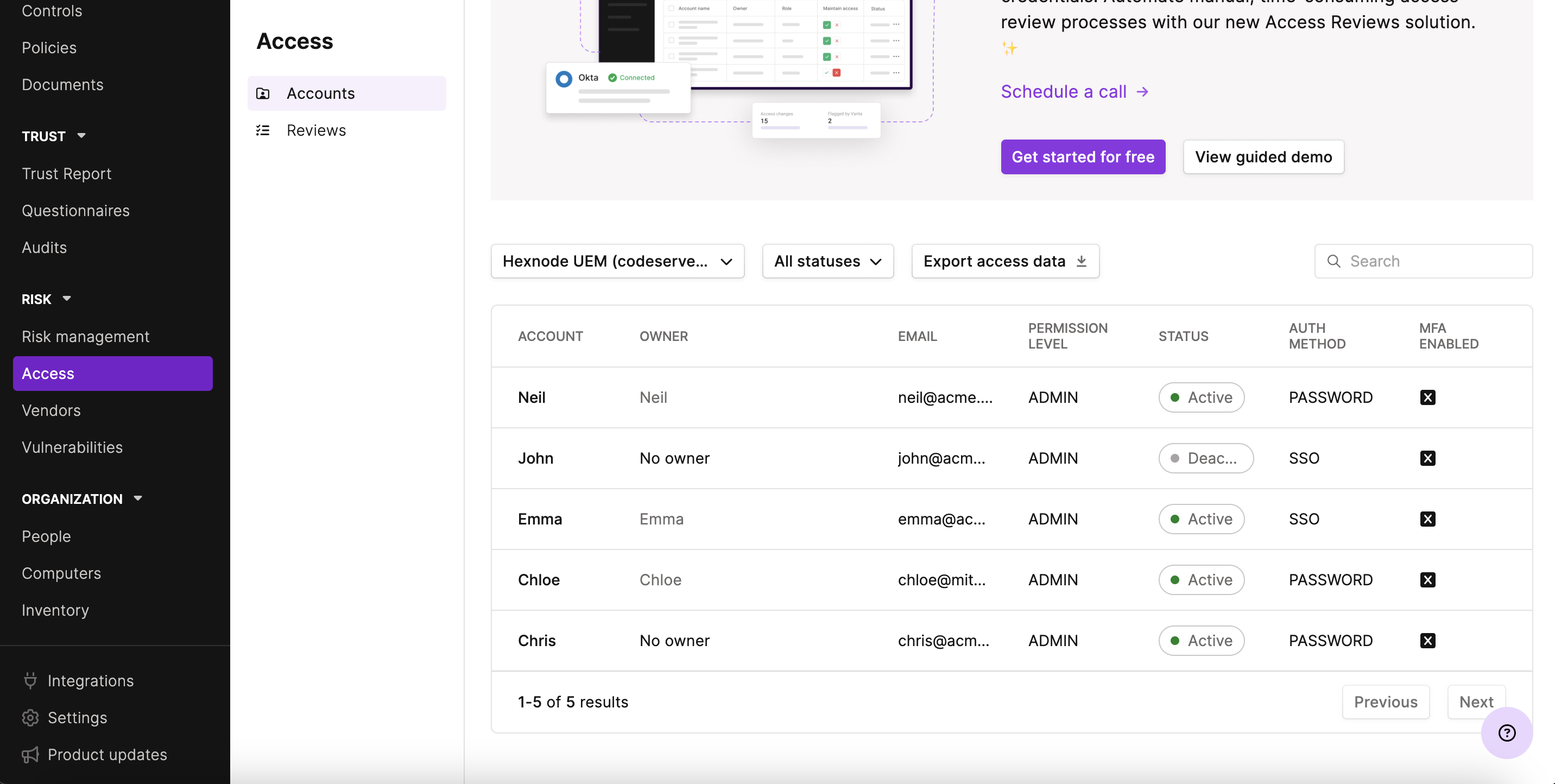This screenshot has width=1555, height=784.
Task: Click MFA disabled X icon for Emma
Action: pos(1427,519)
